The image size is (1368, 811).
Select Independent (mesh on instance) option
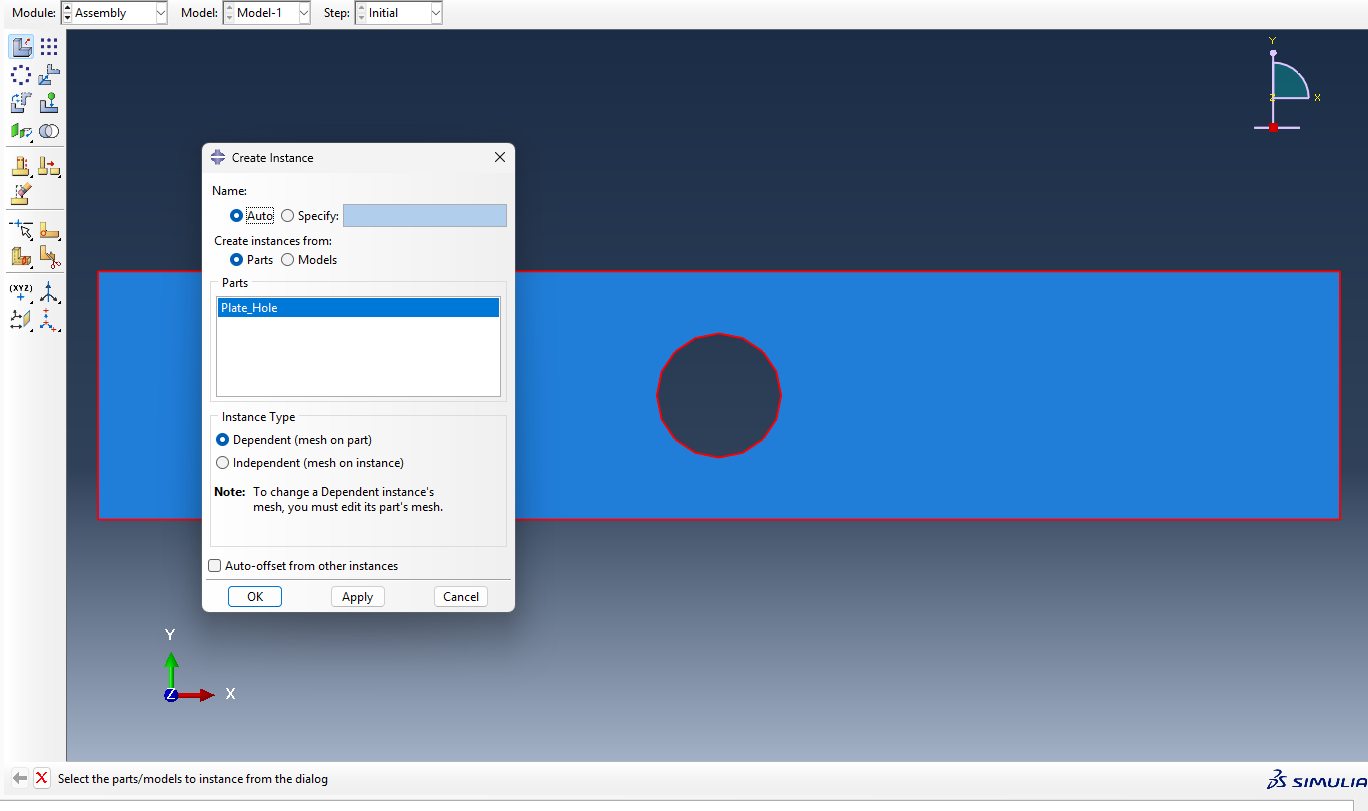pyautogui.click(x=223, y=463)
